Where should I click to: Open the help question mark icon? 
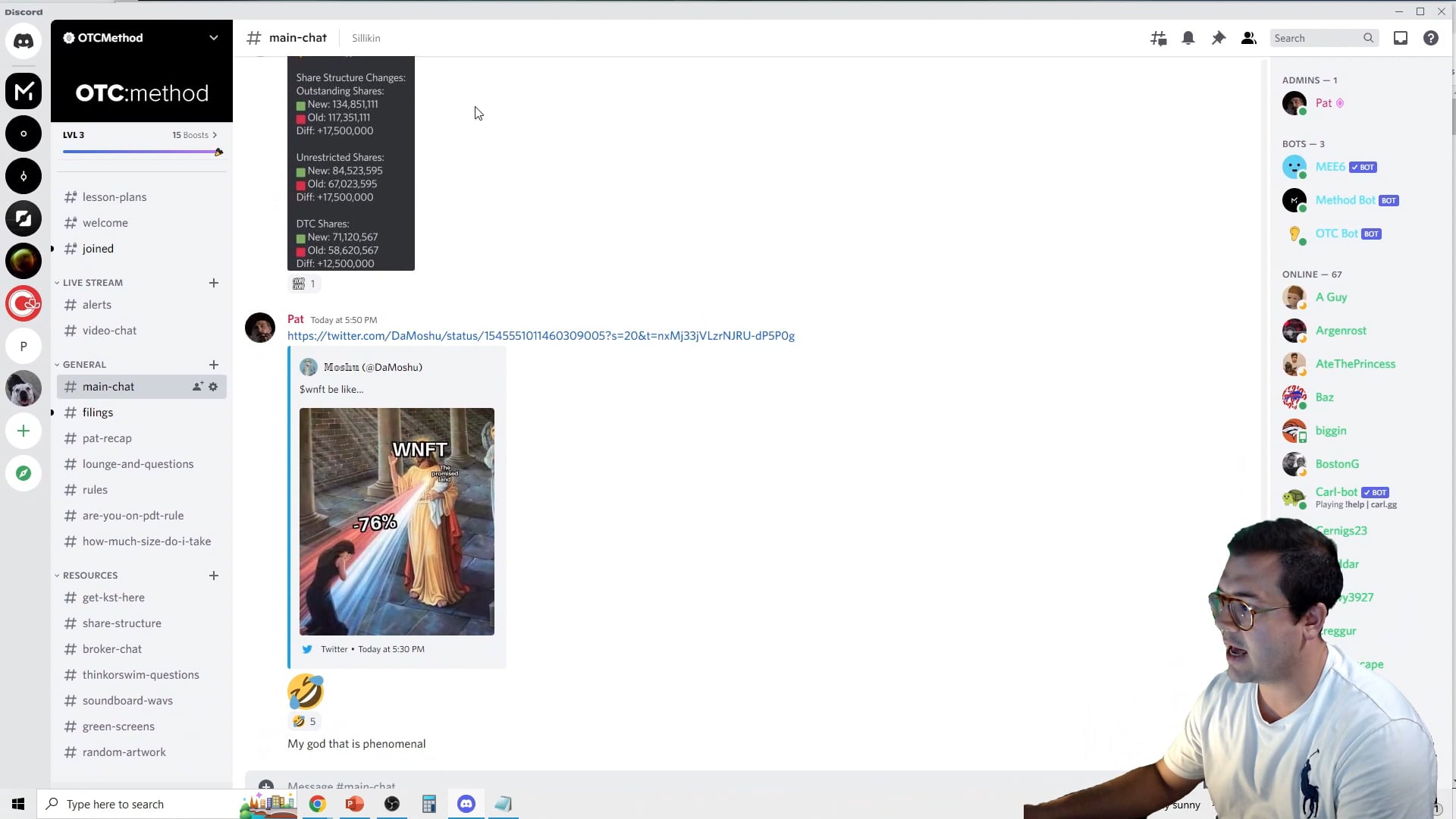point(1431,38)
